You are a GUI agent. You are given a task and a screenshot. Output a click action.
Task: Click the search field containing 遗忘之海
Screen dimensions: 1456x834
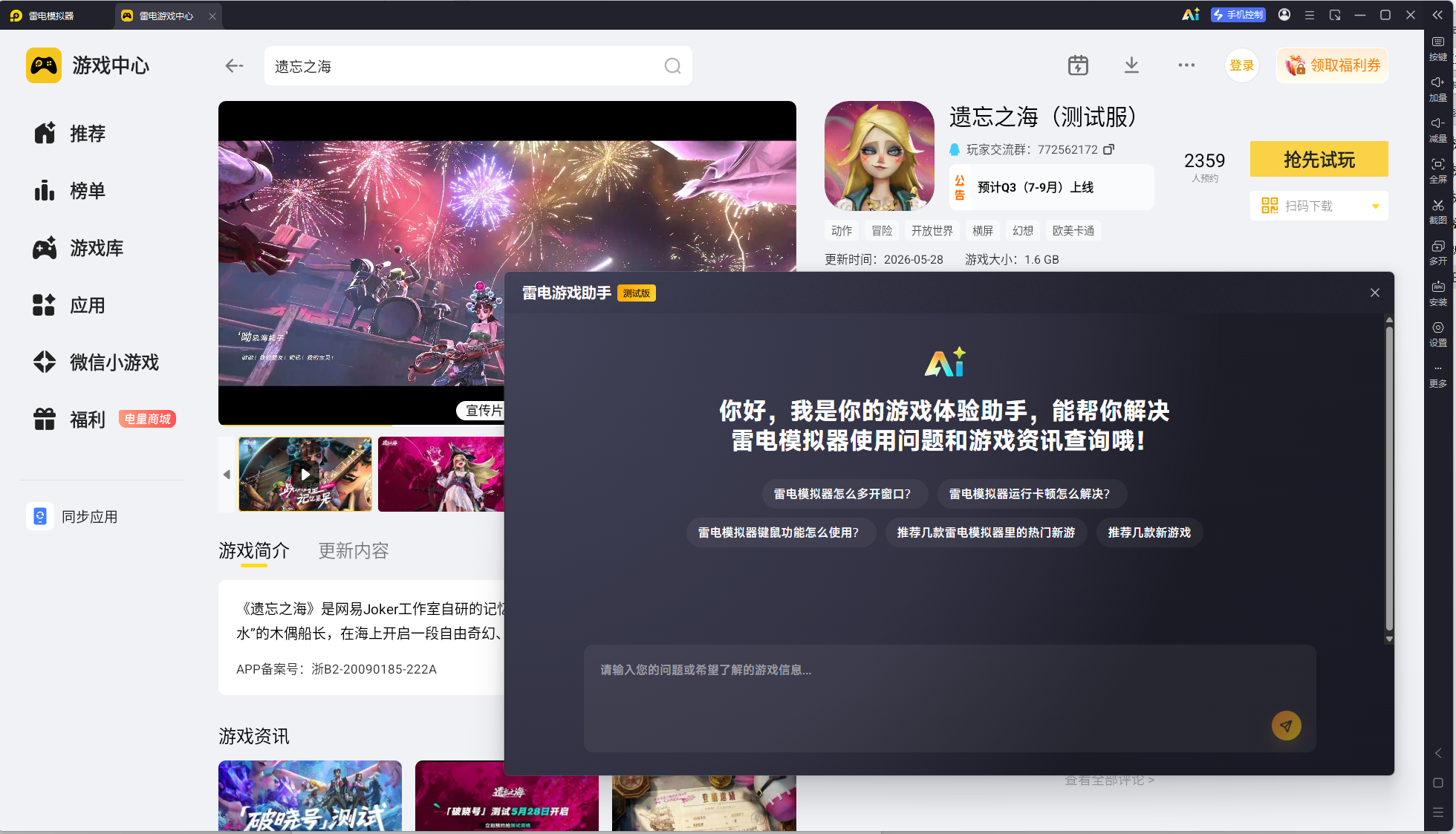(478, 66)
